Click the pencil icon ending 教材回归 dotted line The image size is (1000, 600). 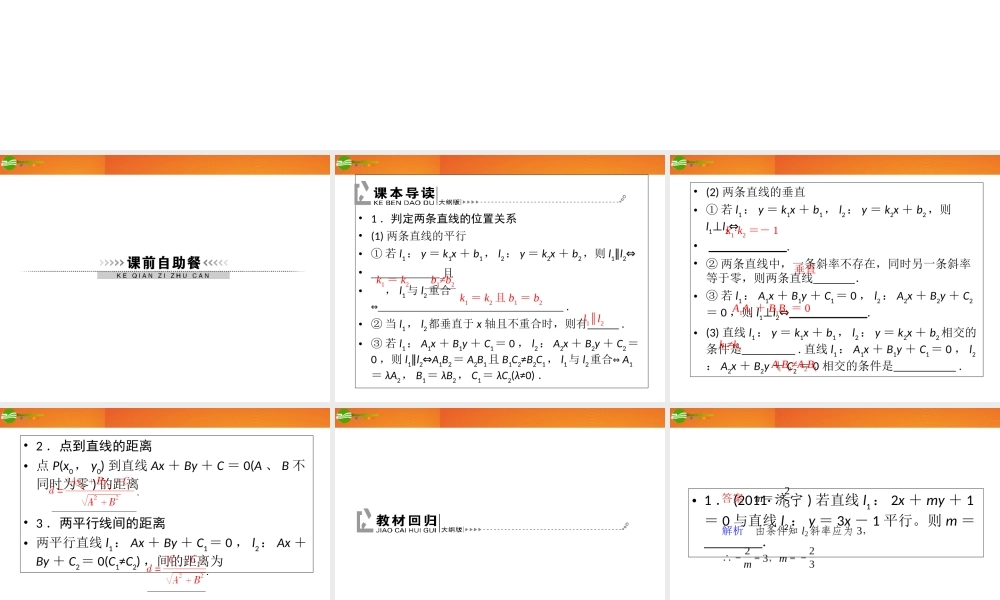(626, 526)
